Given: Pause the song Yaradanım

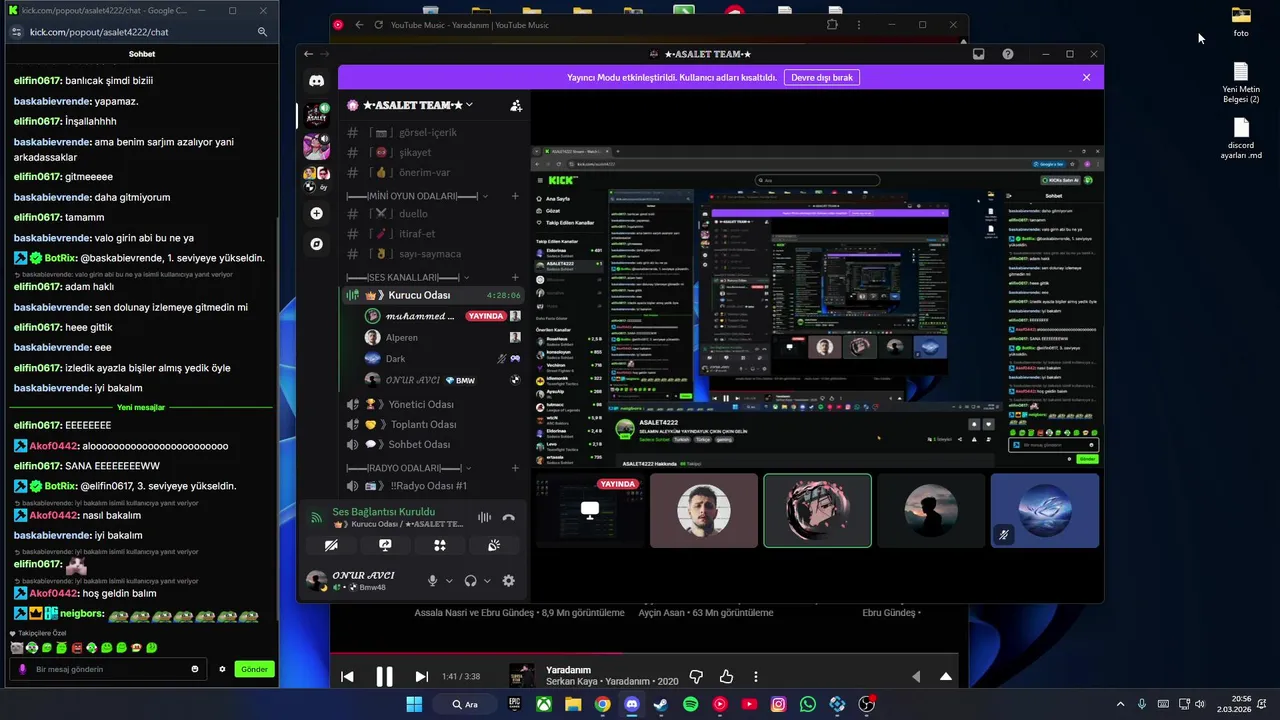Looking at the screenshot, I should [x=384, y=677].
